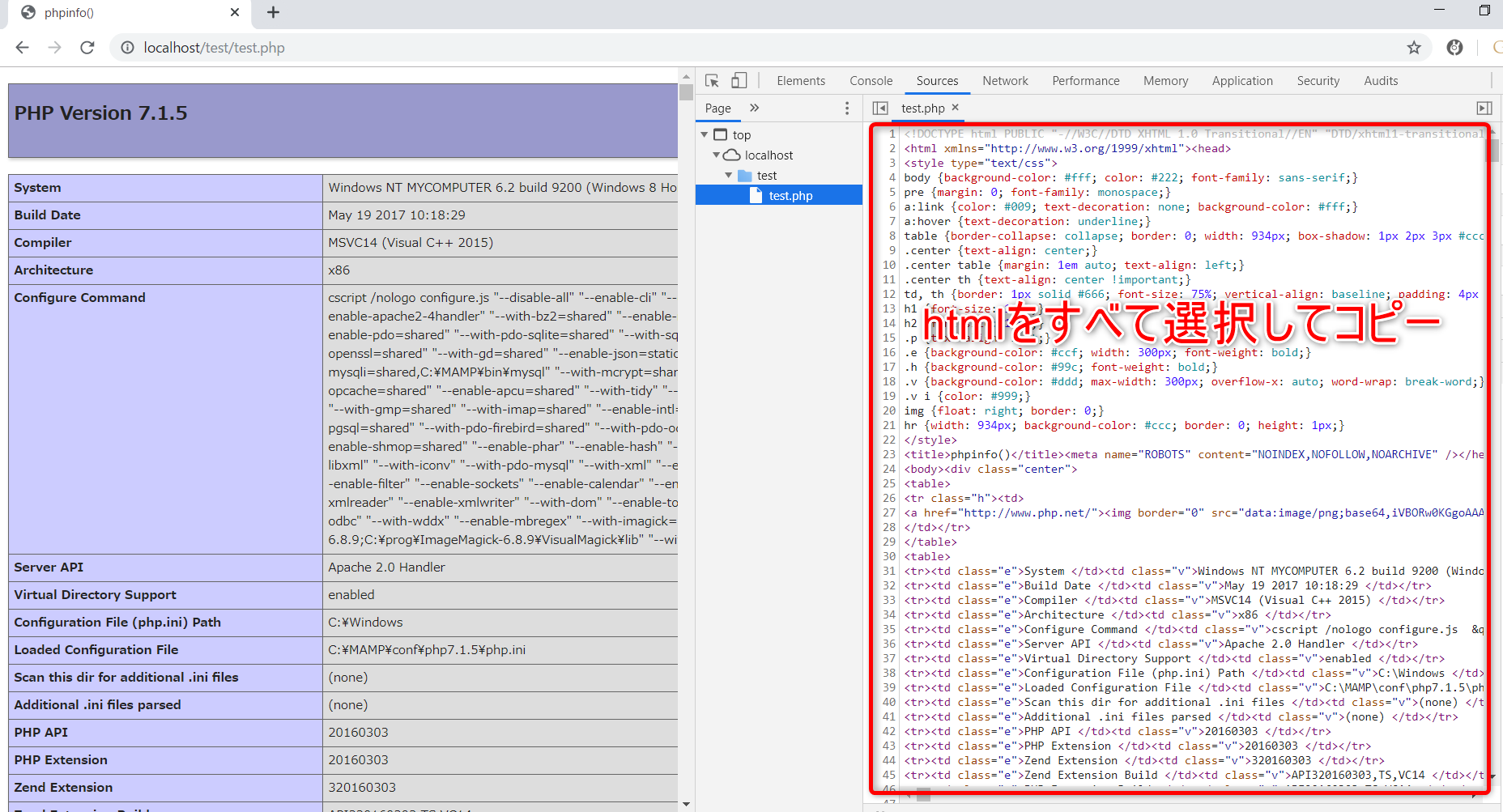The height and width of the screenshot is (812, 1503).
Task: Switch to the Elements panel
Action: click(x=801, y=81)
